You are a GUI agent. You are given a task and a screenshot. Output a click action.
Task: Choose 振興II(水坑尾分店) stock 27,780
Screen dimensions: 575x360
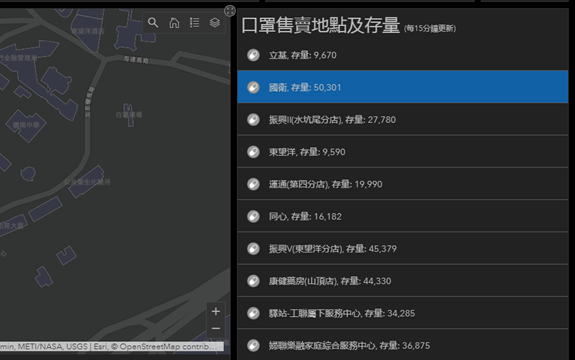pos(403,120)
